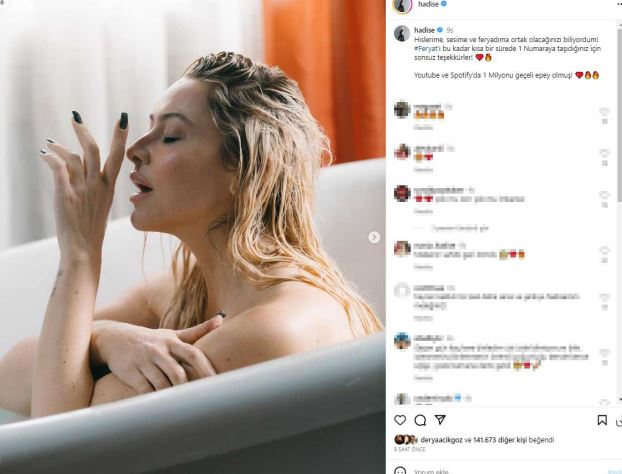Open post options menu at top right
622x474 pixels.
tap(618, 4)
